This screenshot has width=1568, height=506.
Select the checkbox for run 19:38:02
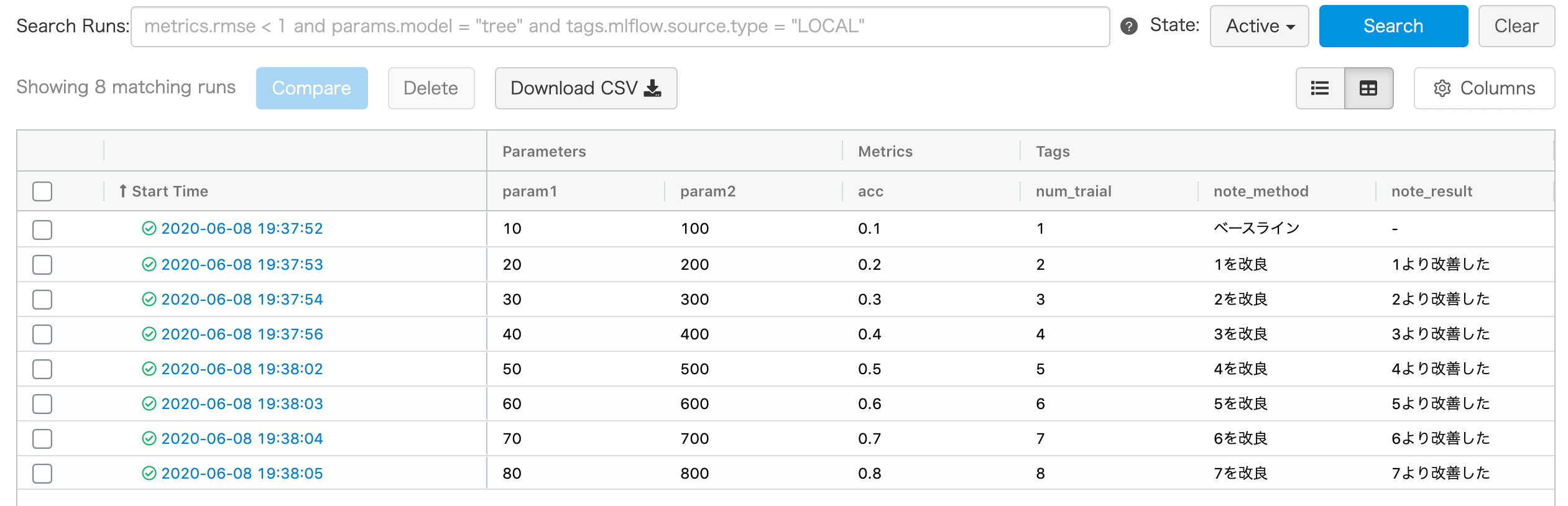[42, 369]
